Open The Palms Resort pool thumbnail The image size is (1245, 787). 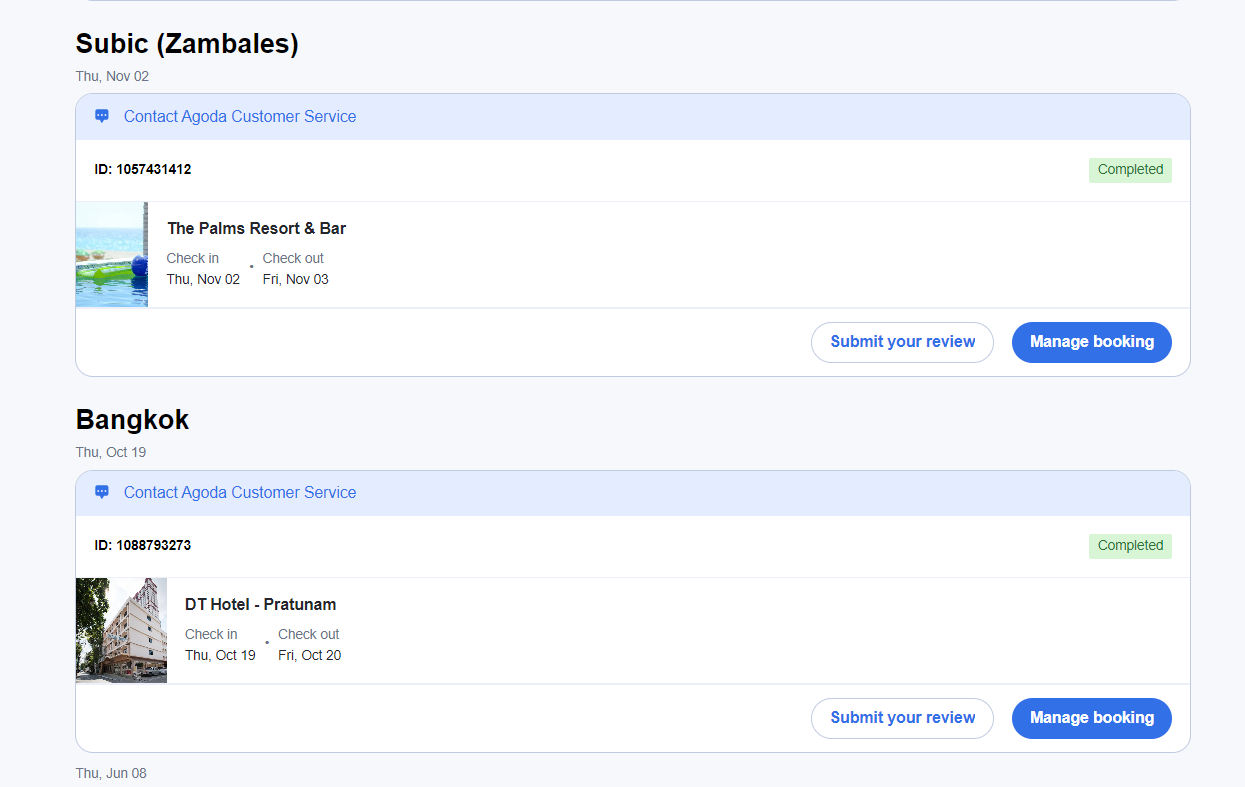(112, 254)
